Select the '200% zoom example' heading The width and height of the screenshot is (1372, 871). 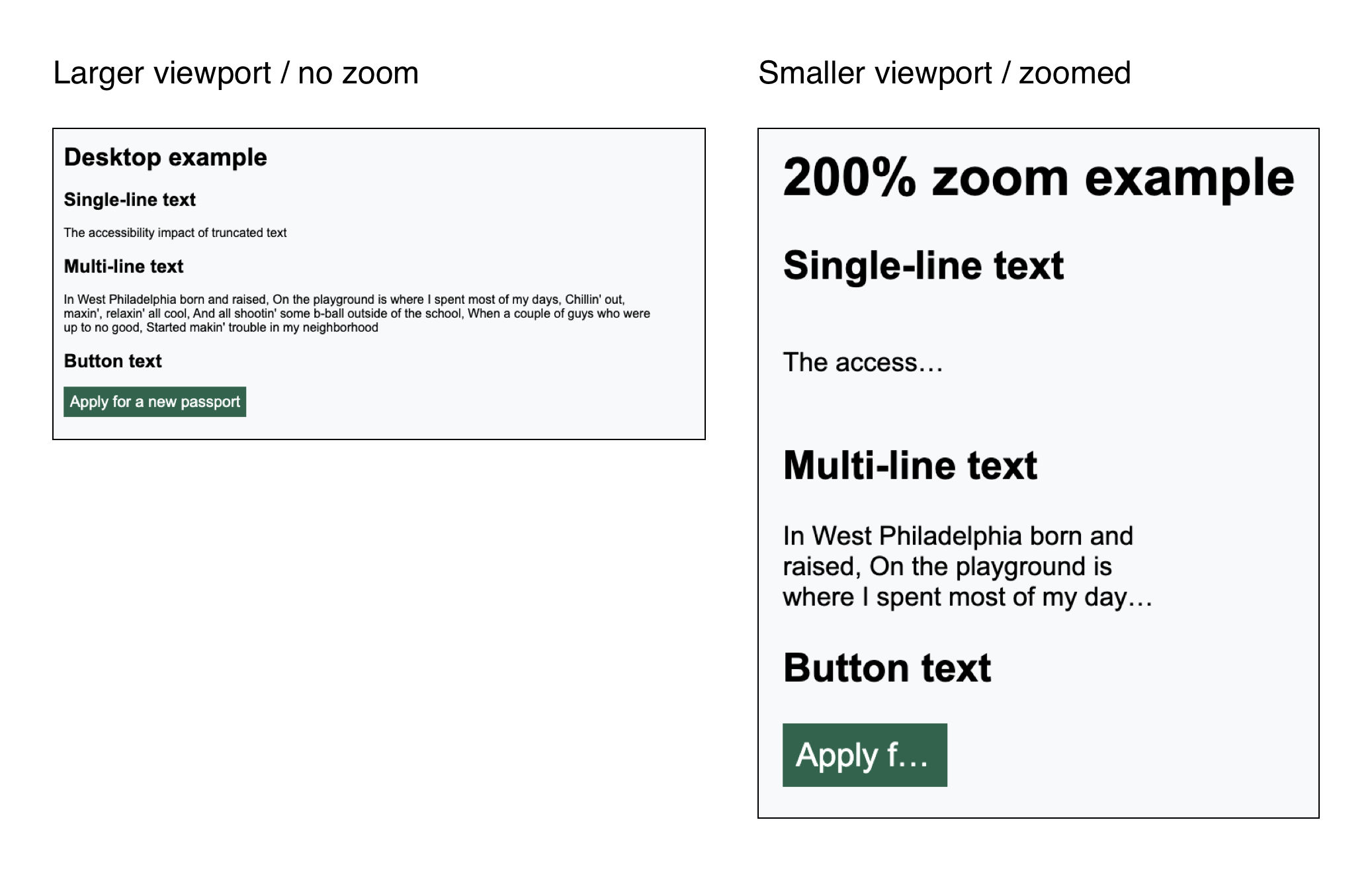click(x=1039, y=176)
